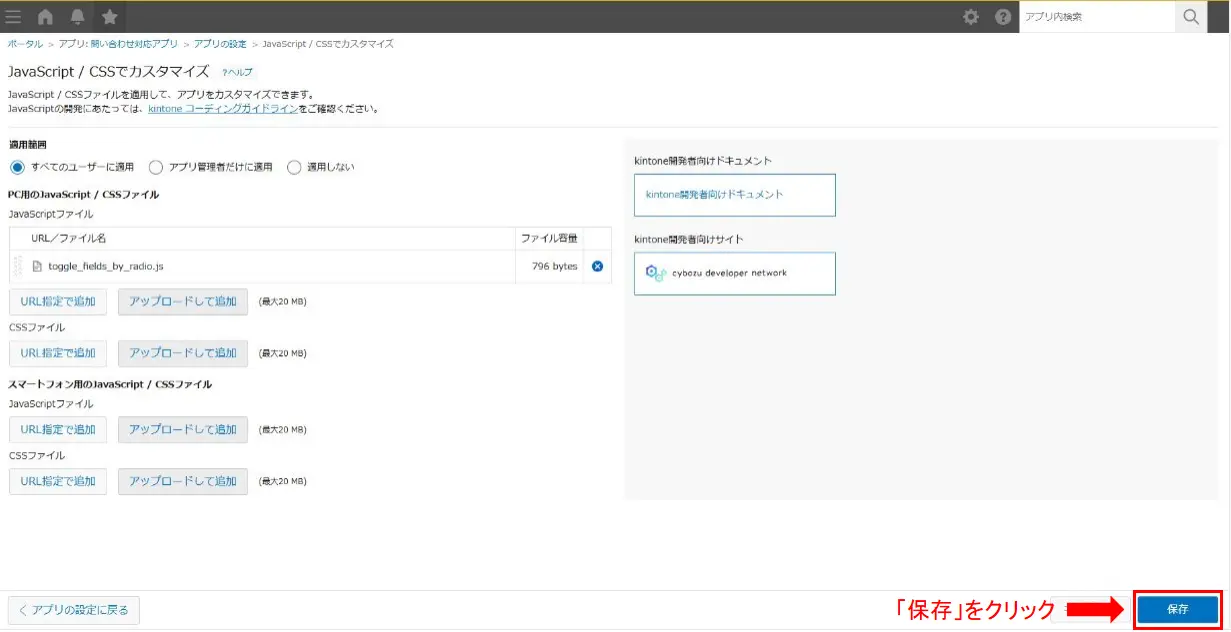
Task: Click the 保存 button
Action: pos(1178,609)
